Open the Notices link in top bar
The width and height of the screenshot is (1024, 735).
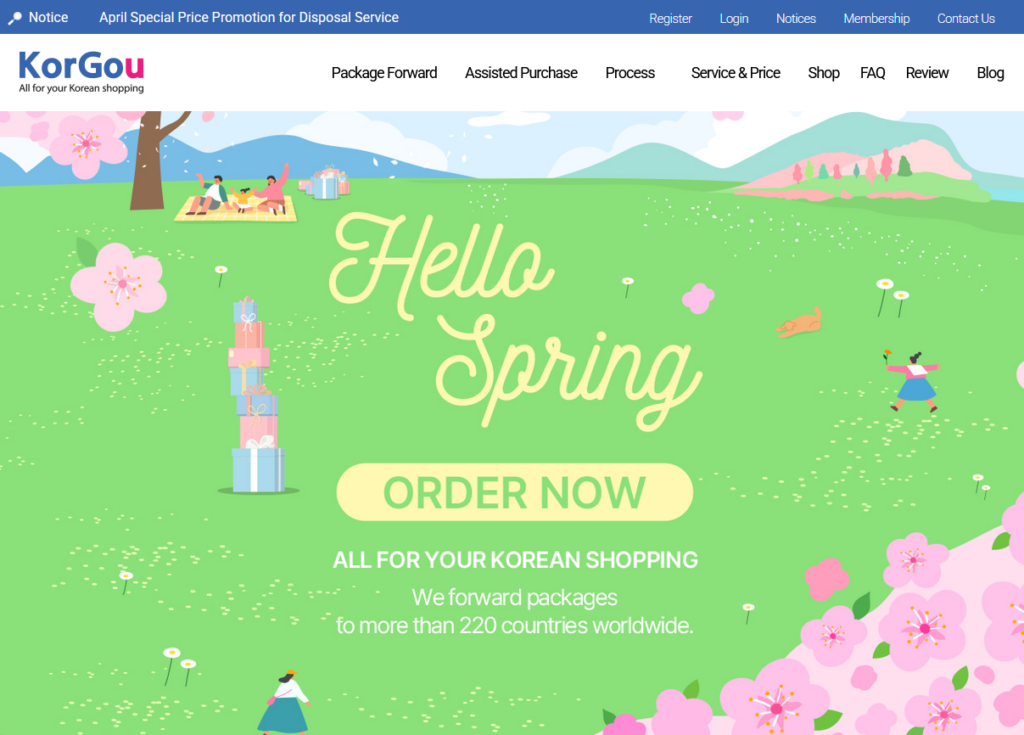click(795, 18)
